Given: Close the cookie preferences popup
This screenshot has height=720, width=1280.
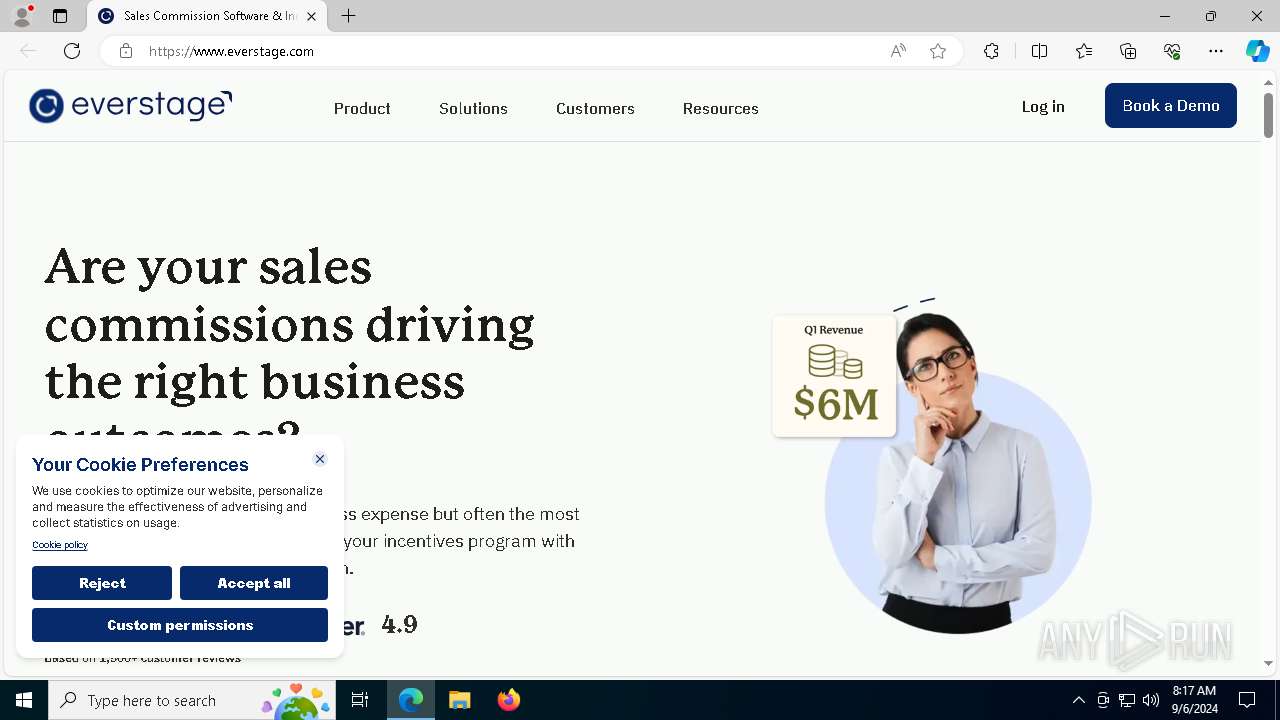Looking at the screenshot, I should 320,459.
